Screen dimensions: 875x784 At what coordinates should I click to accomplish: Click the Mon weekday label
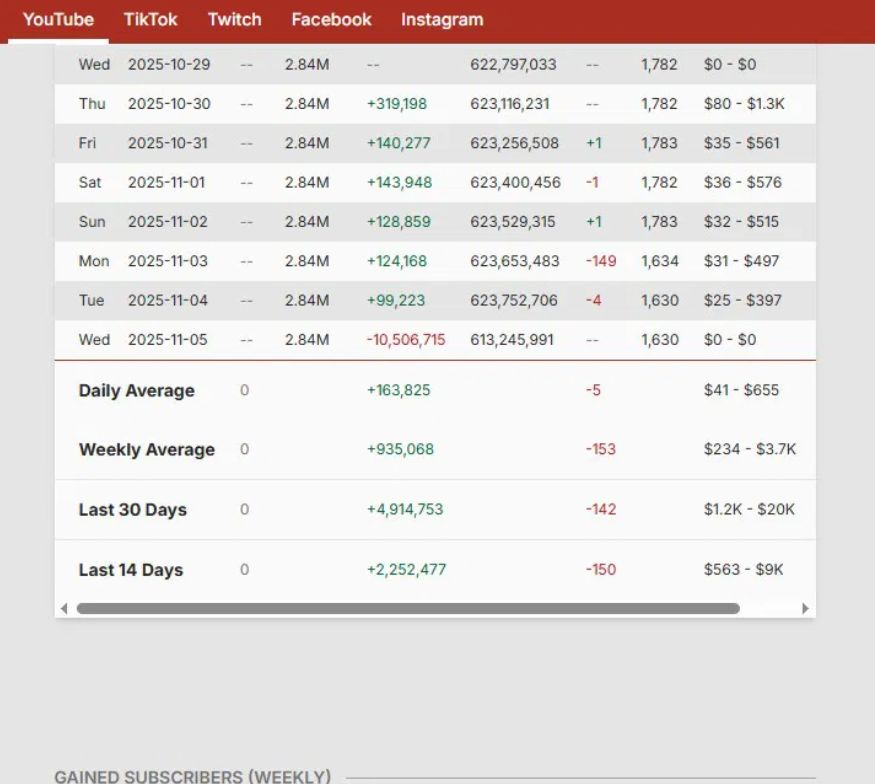tap(94, 261)
